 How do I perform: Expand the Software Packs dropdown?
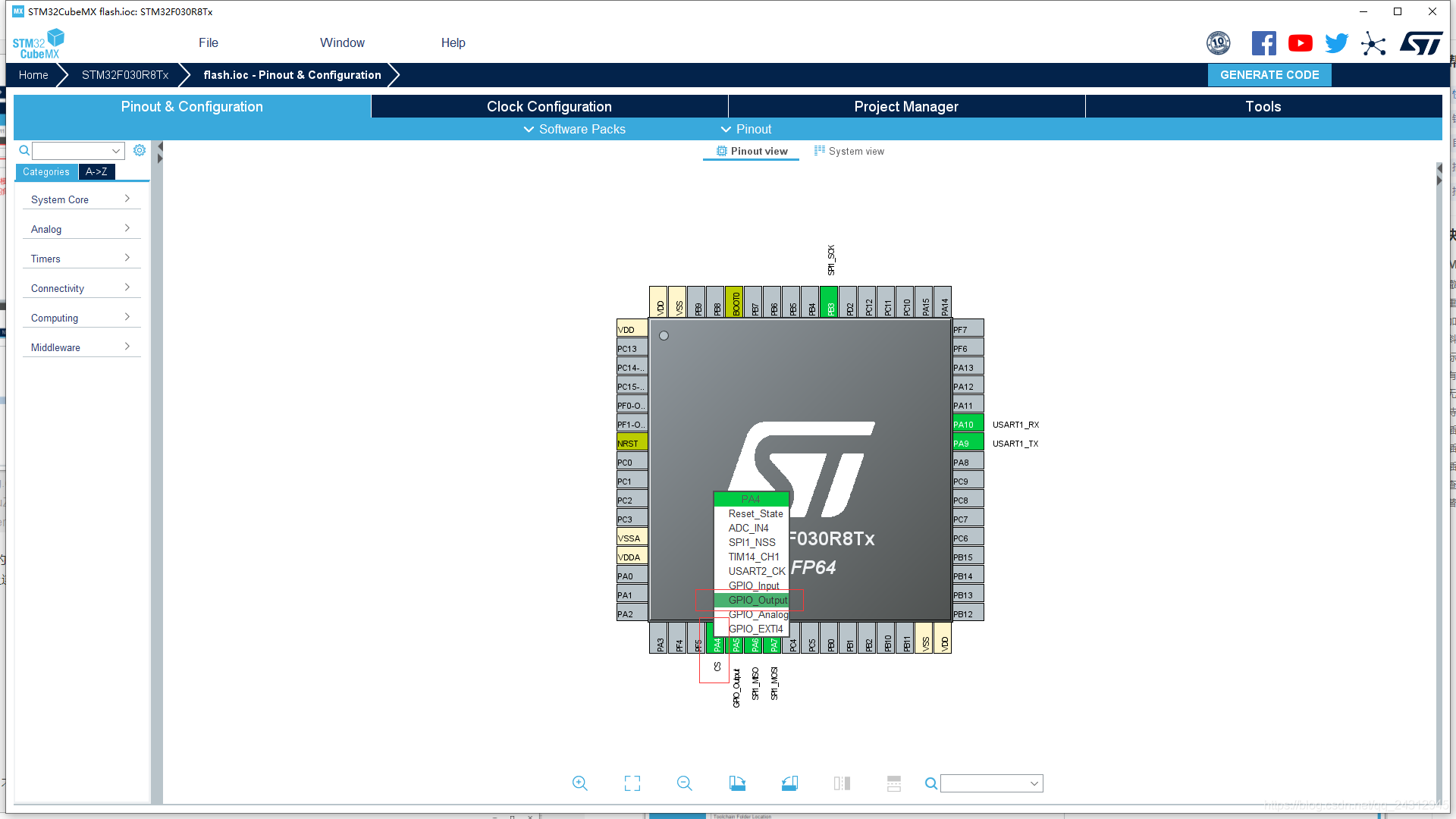[x=574, y=130]
